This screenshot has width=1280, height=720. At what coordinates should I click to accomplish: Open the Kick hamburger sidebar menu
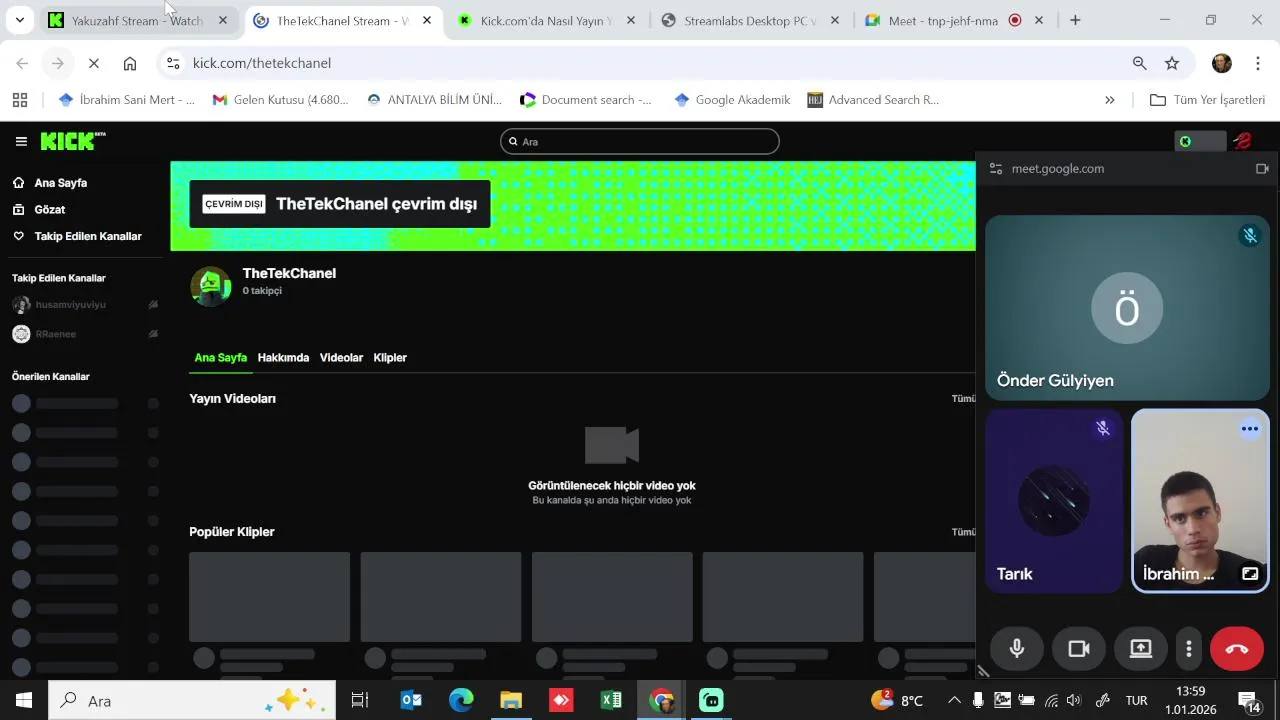[x=21, y=142]
